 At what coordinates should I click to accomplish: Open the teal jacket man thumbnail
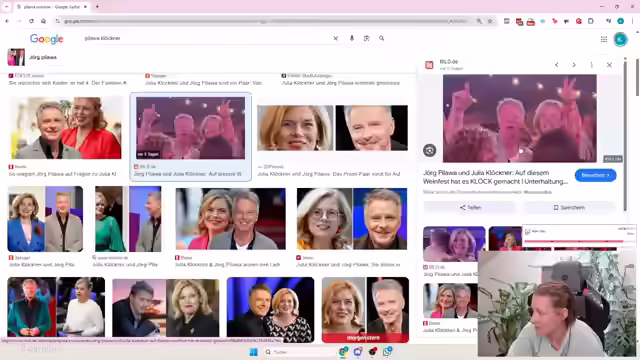(x=56, y=307)
